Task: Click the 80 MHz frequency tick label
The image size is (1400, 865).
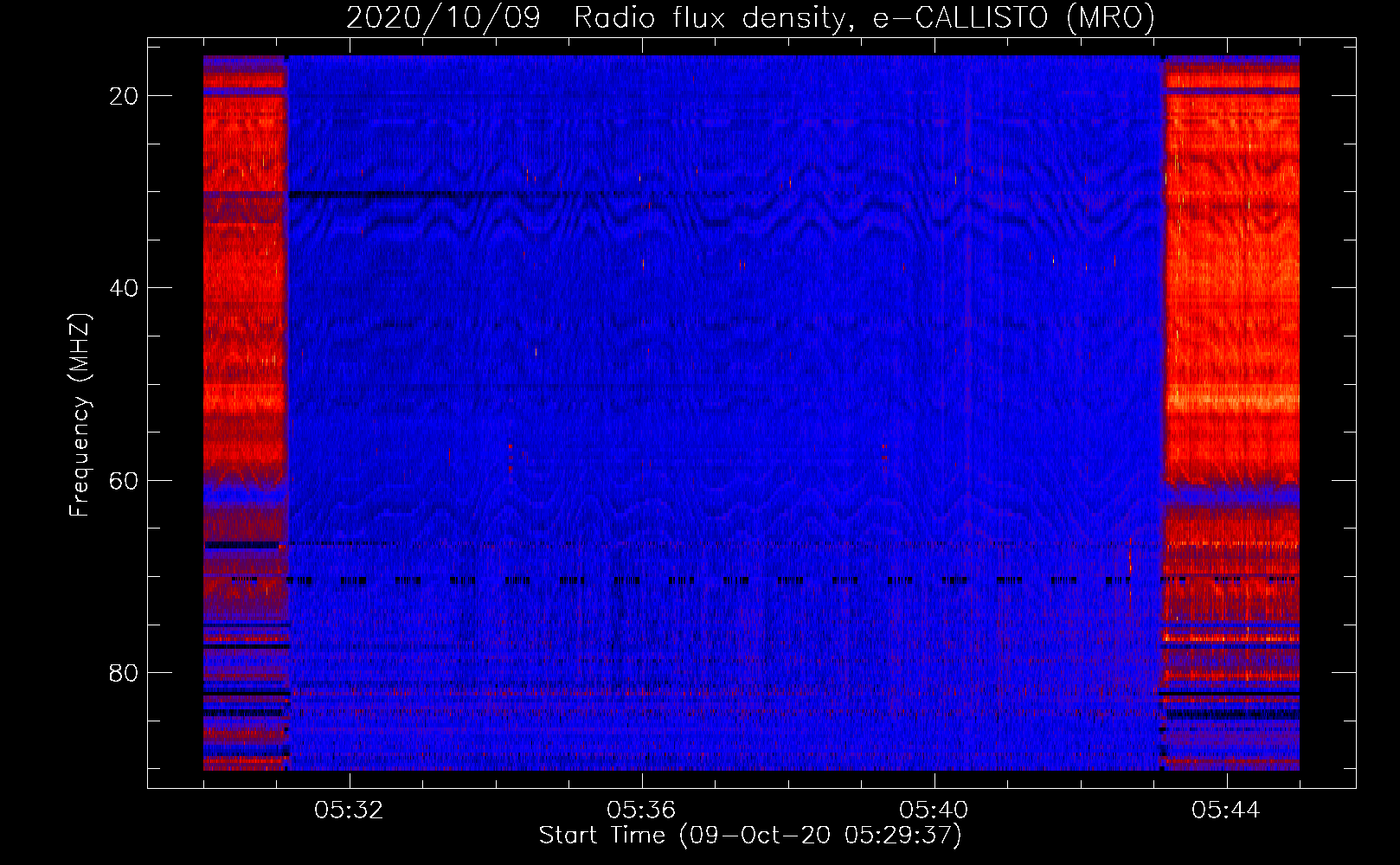Action: coord(124,672)
